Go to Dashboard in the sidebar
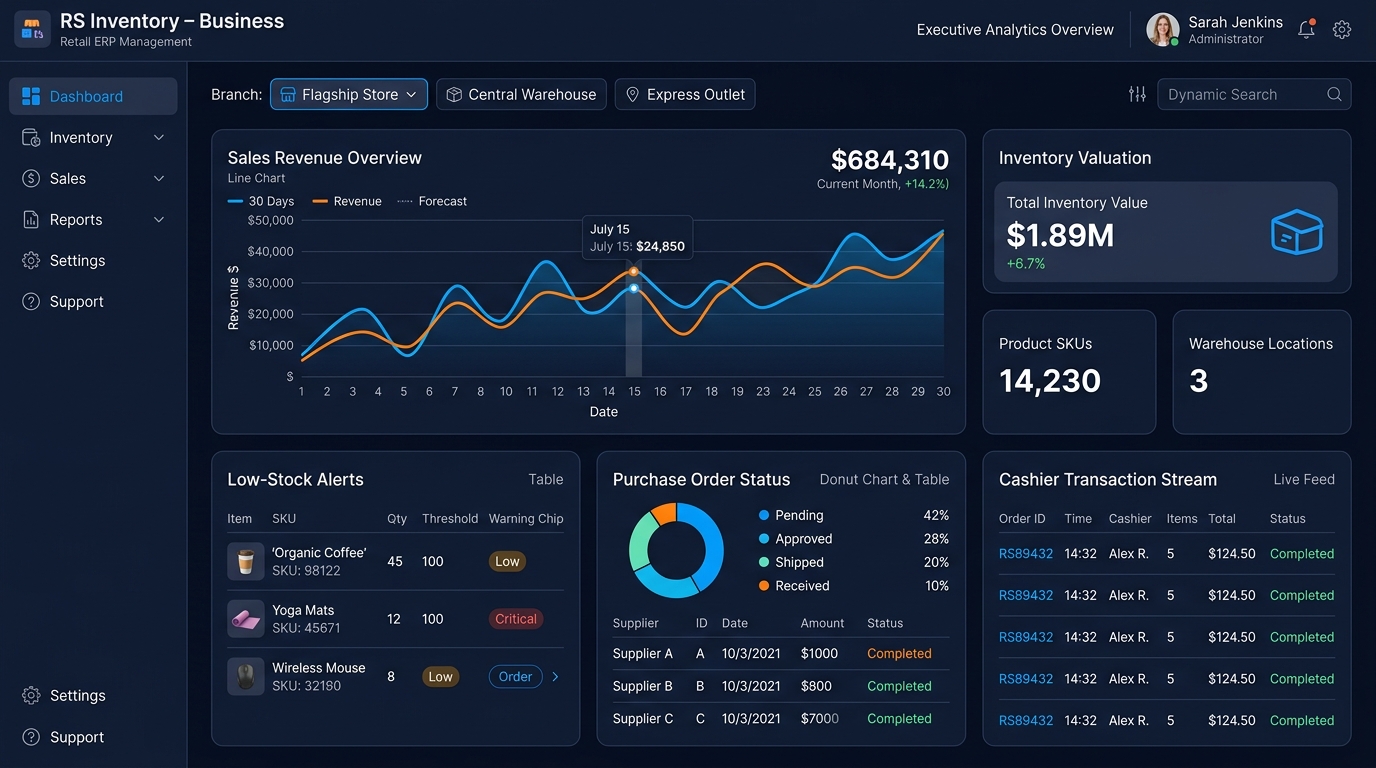Screen dimensions: 1376x768 pyautogui.click(x=93, y=96)
